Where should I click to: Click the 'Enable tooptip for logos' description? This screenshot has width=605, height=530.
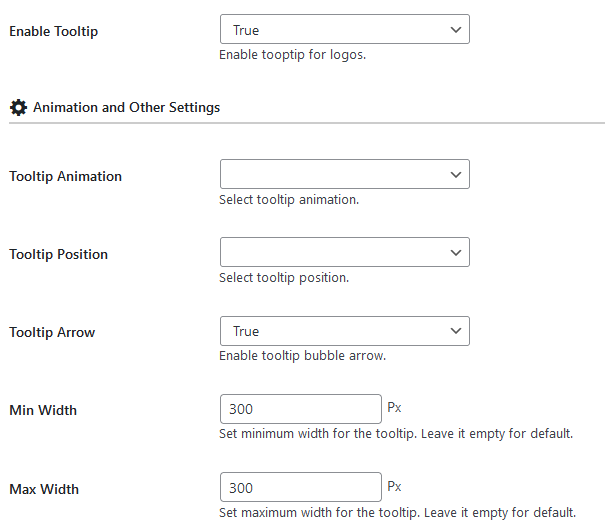[292, 55]
